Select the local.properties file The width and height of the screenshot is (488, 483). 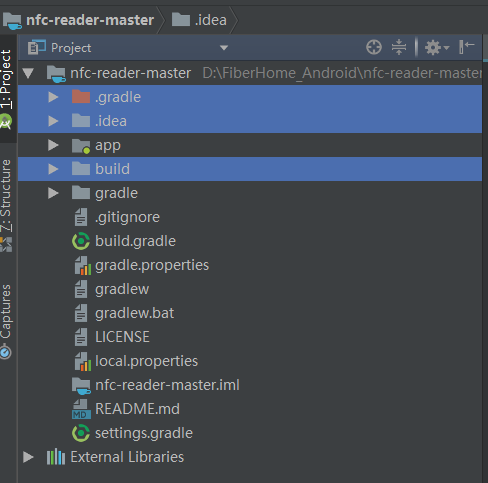pos(146,361)
